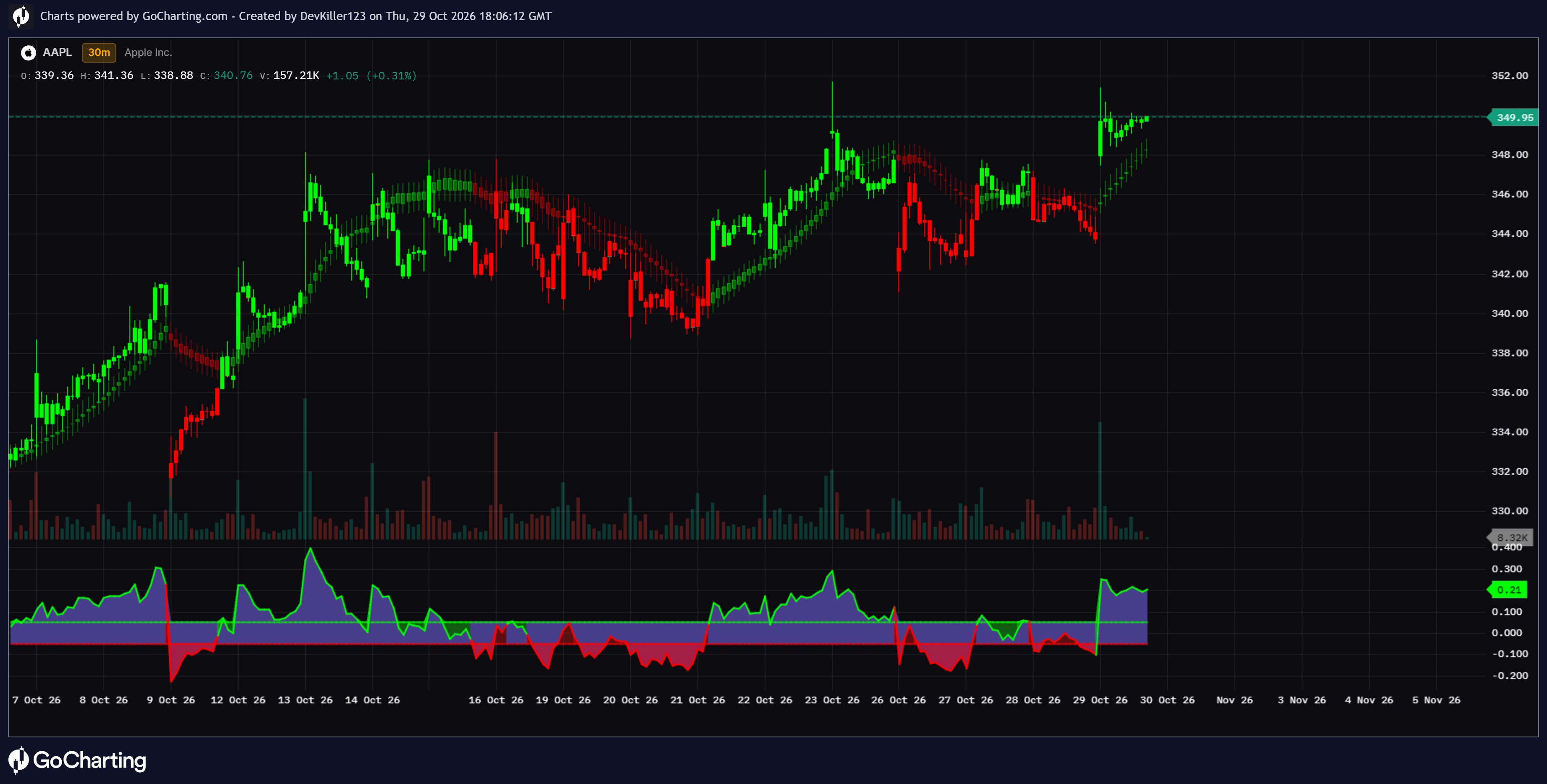The image size is (1547, 784).
Task: Click the GoCharting footer logo
Action: click(x=77, y=760)
